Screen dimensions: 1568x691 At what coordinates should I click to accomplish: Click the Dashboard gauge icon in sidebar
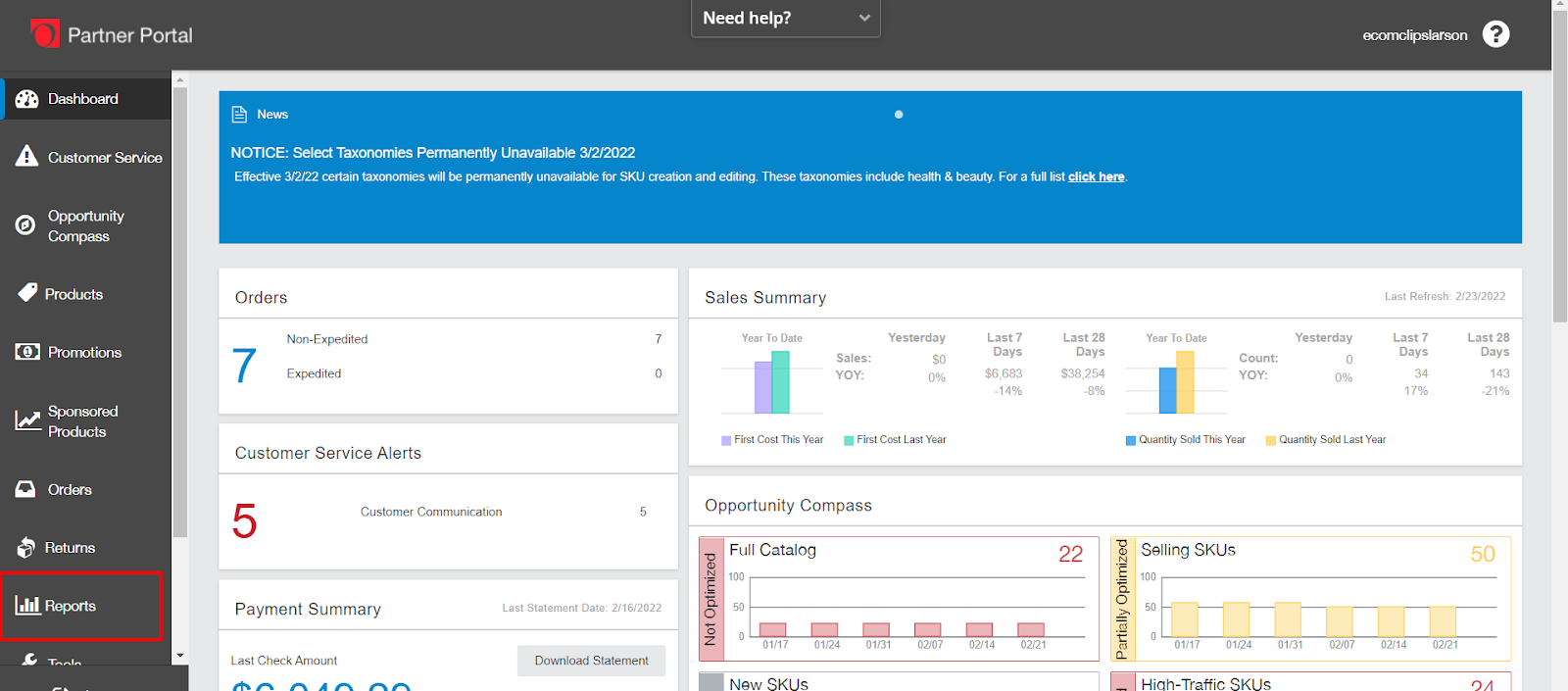point(26,99)
